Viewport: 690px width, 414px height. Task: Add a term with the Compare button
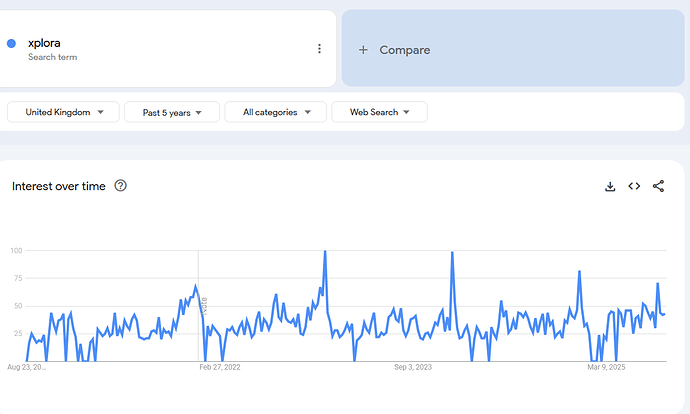[395, 50]
